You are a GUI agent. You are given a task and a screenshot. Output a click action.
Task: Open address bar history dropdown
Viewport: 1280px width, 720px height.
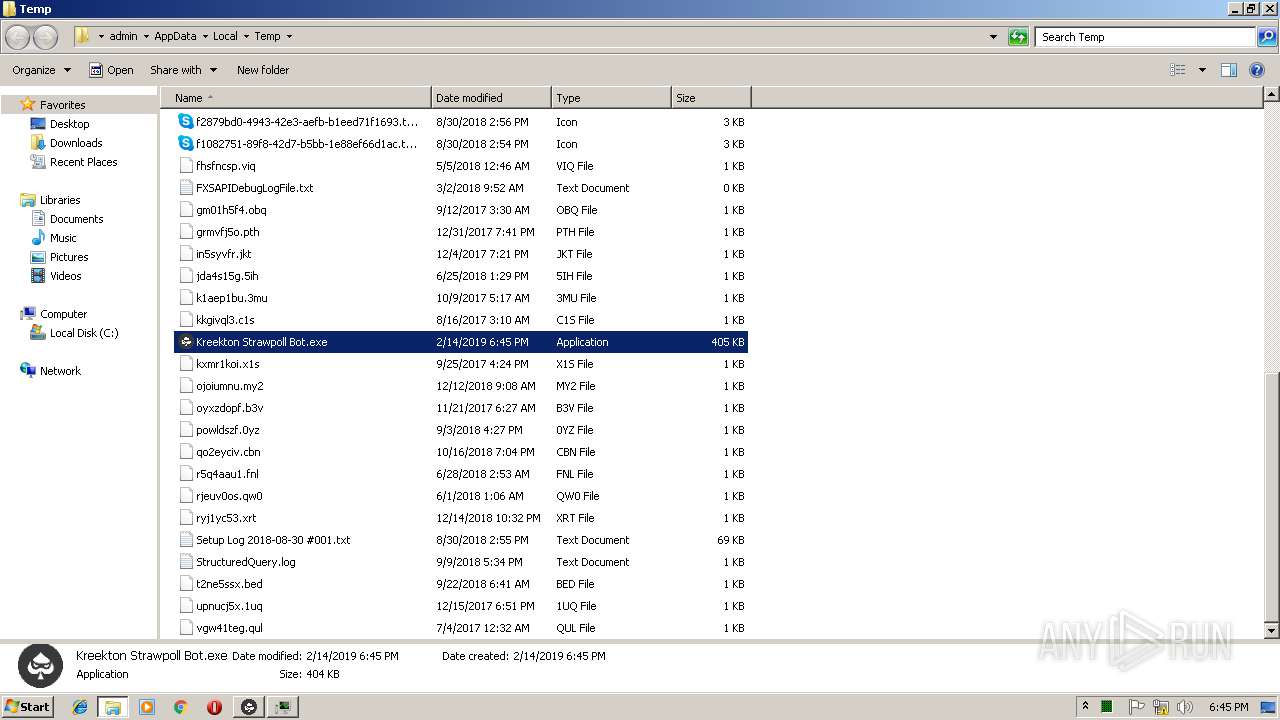(x=993, y=37)
